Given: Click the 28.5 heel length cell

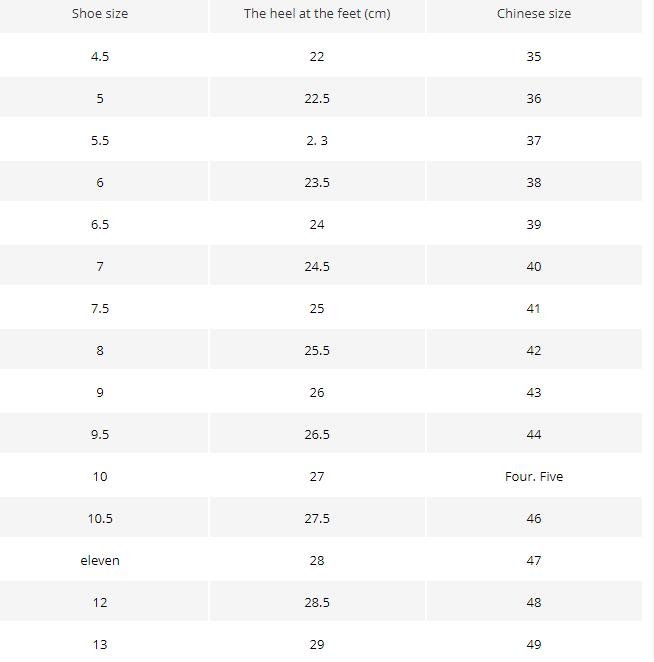Looking at the screenshot, I should (x=317, y=603).
